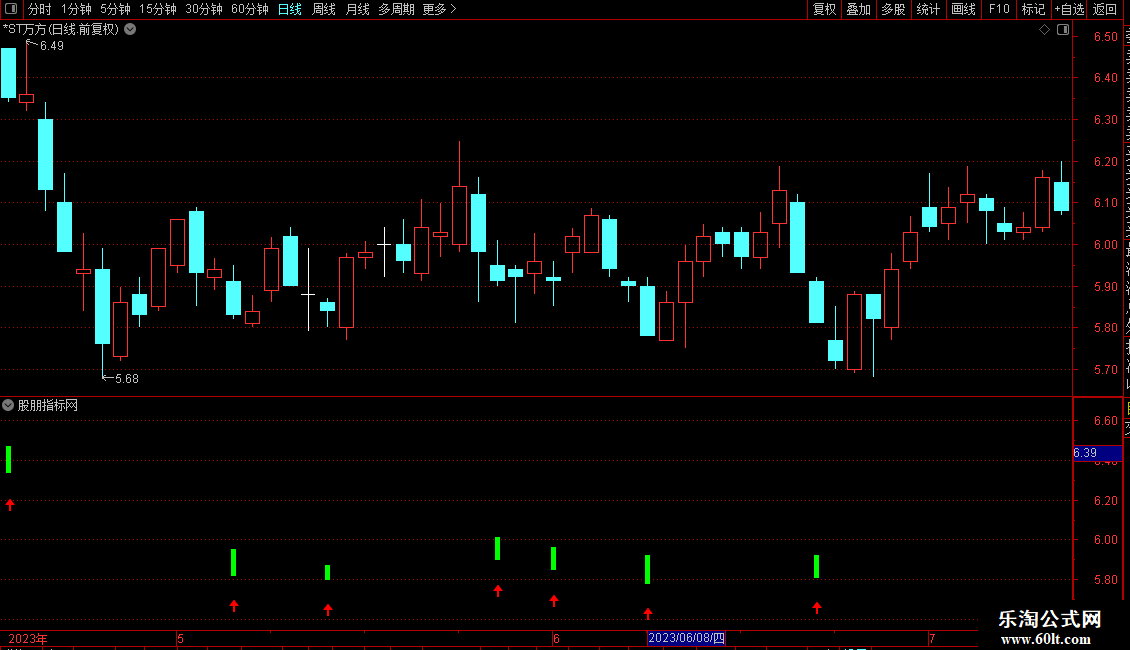Click the 6.49 high price label
The width and height of the screenshot is (1130, 650).
click(51, 46)
